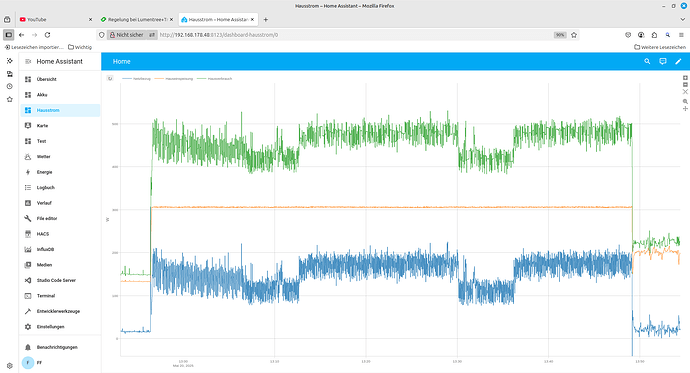The height and width of the screenshot is (373, 690).
Task: Open the Test dashboard
Action: click(60, 141)
